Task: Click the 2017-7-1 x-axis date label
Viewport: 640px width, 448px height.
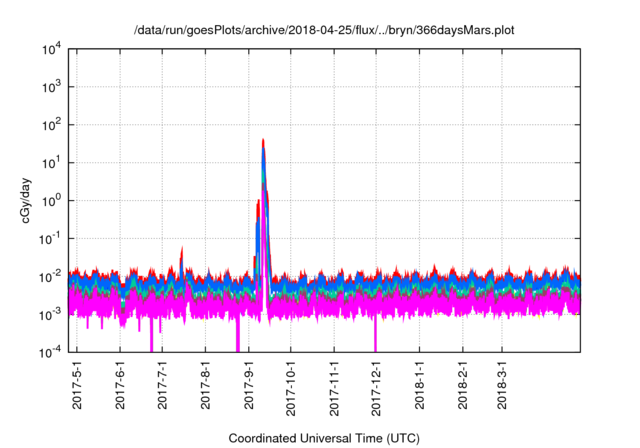Action: (x=162, y=385)
